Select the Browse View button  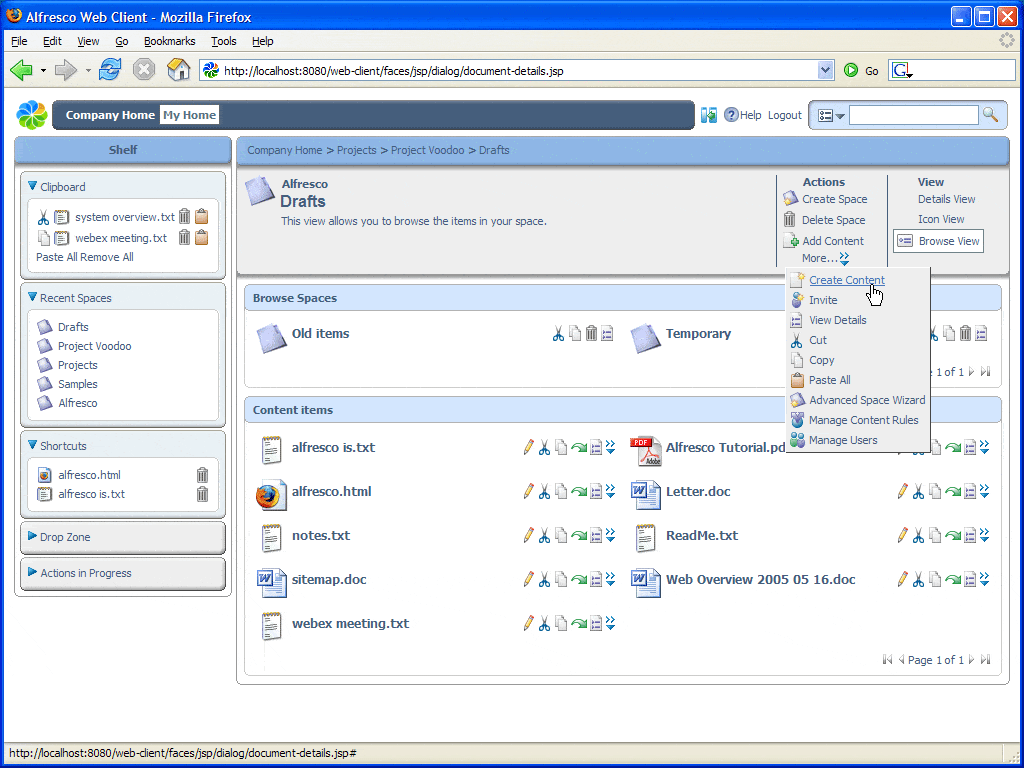938,241
